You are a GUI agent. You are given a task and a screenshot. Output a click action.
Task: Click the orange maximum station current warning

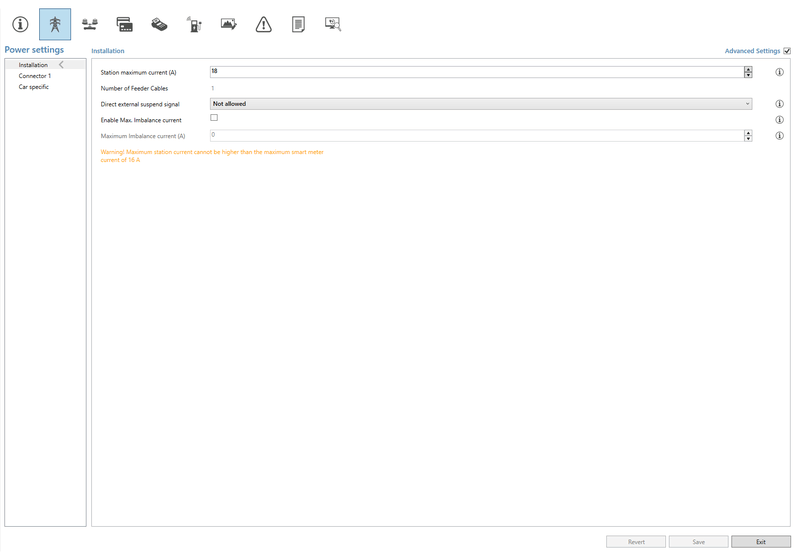[x=212, y=156]
